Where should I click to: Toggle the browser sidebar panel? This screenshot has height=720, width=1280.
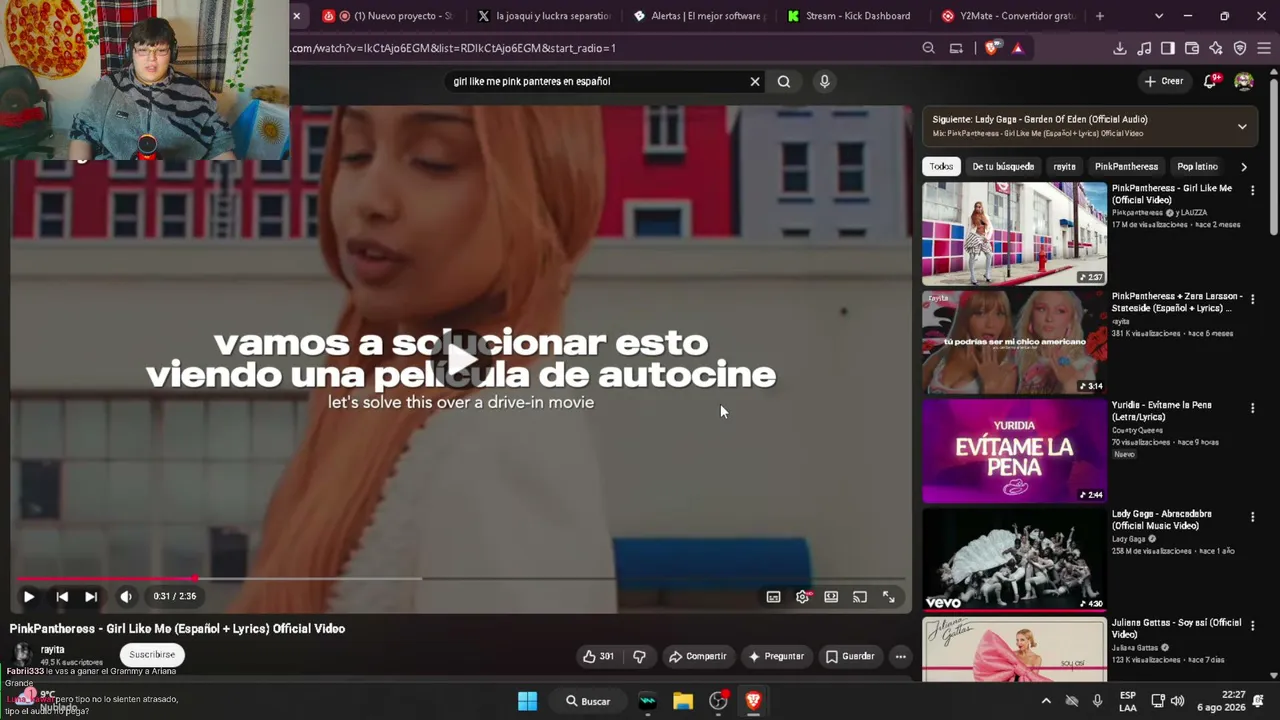coord(1168,48)
